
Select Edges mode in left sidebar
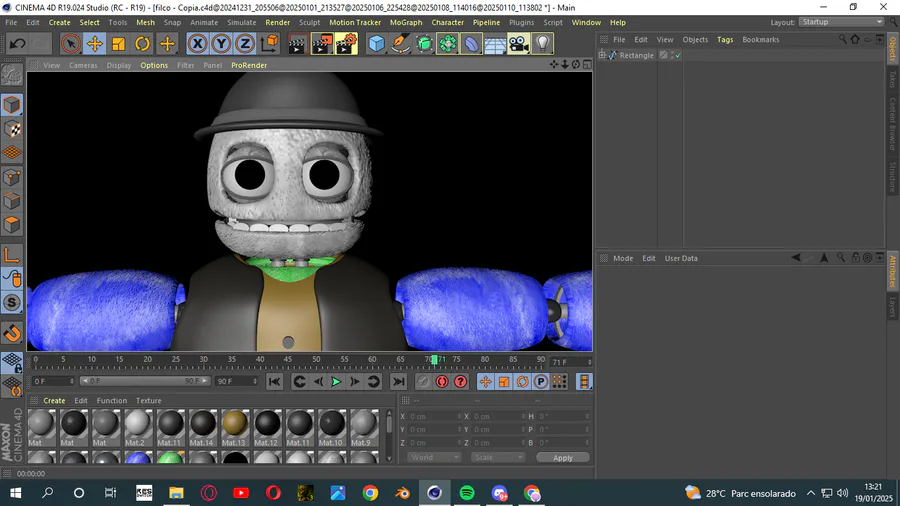[12, 201]
